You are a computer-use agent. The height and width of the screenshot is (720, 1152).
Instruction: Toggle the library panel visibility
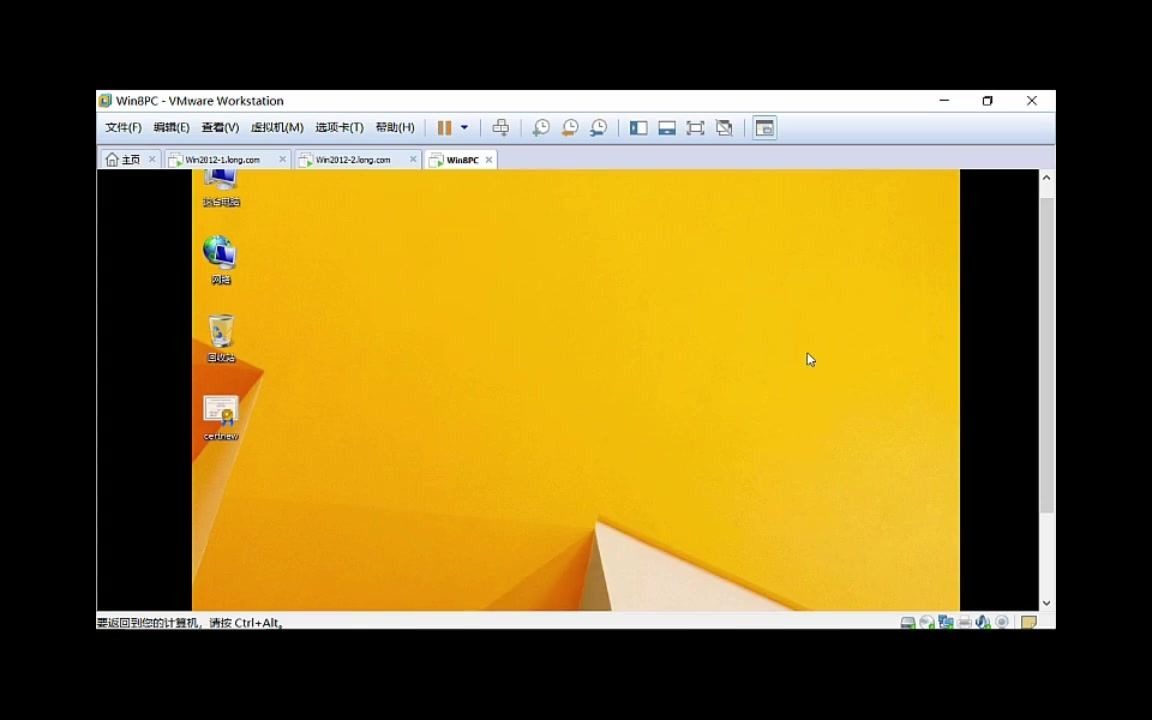pos(638,127)
